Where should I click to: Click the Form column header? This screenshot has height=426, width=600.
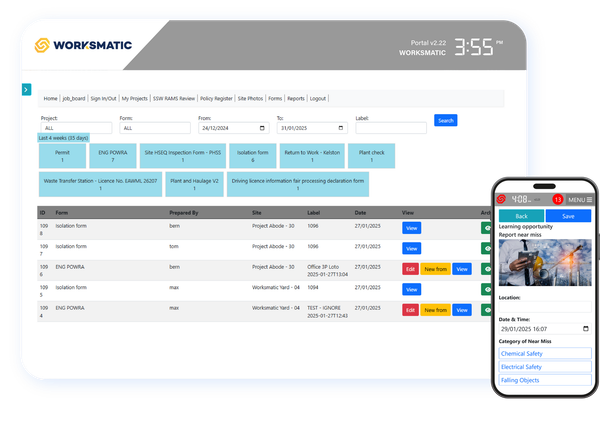pyautogui.click(x=62, y=213)
